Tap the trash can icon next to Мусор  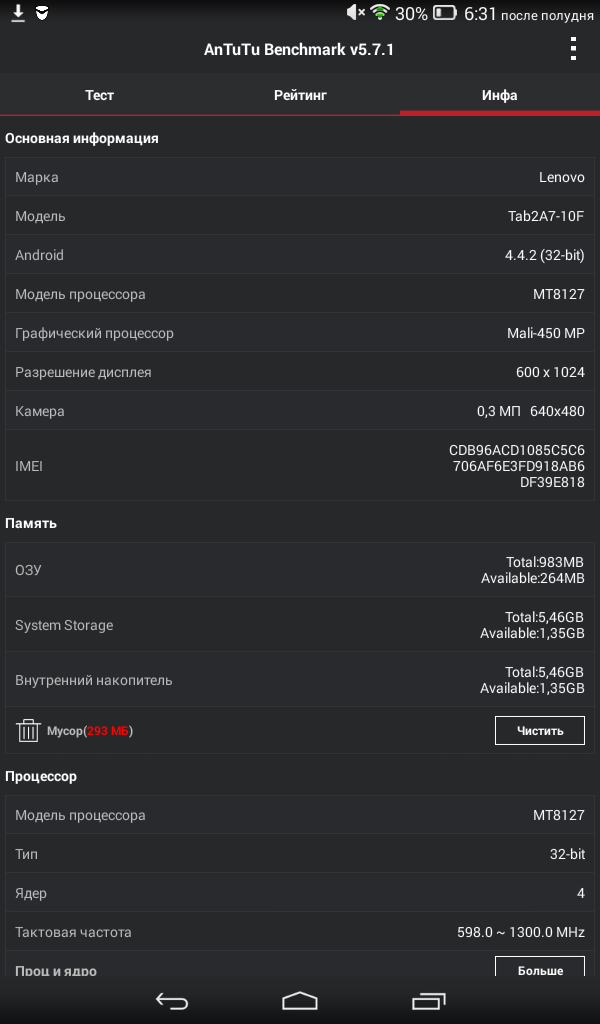coord(28,731)
